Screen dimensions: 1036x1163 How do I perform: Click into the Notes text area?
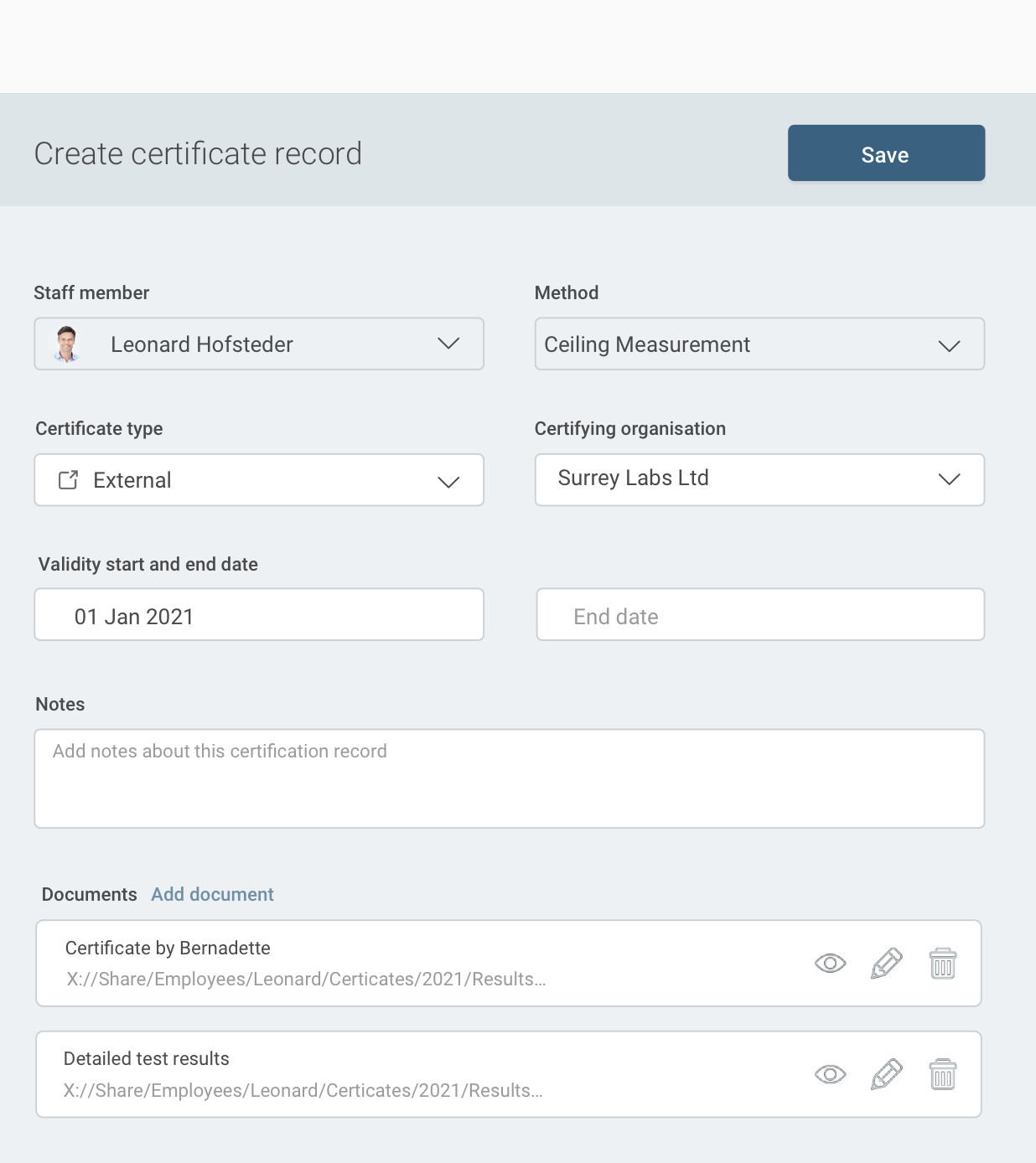tap(510, 778)
